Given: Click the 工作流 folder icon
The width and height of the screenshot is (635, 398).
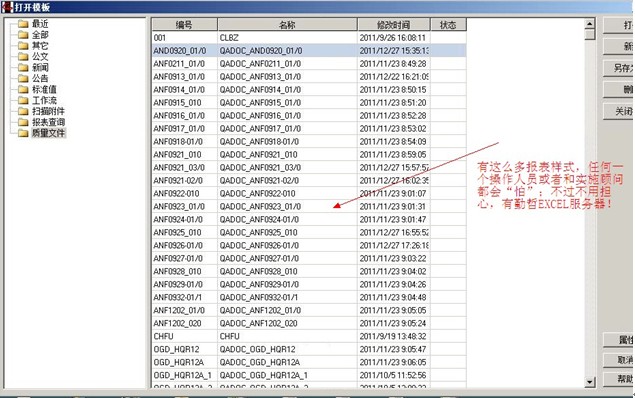Looking at the screenshot, I should 23,100.
